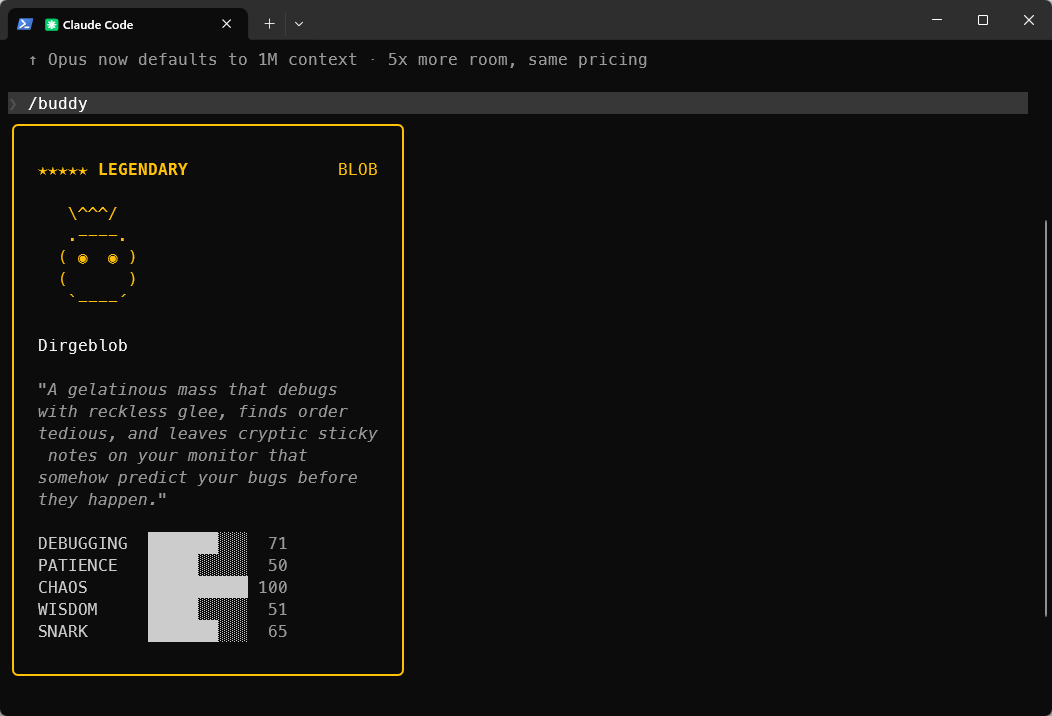Click the terminal vertical scrollbar
The image size is (1052, 716).
click(1046, 418)
